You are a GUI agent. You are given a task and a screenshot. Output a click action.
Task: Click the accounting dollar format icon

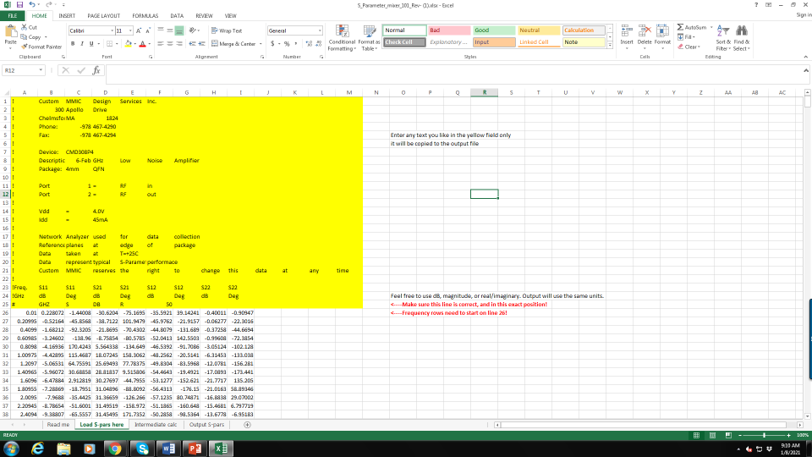tap(272, 44)
